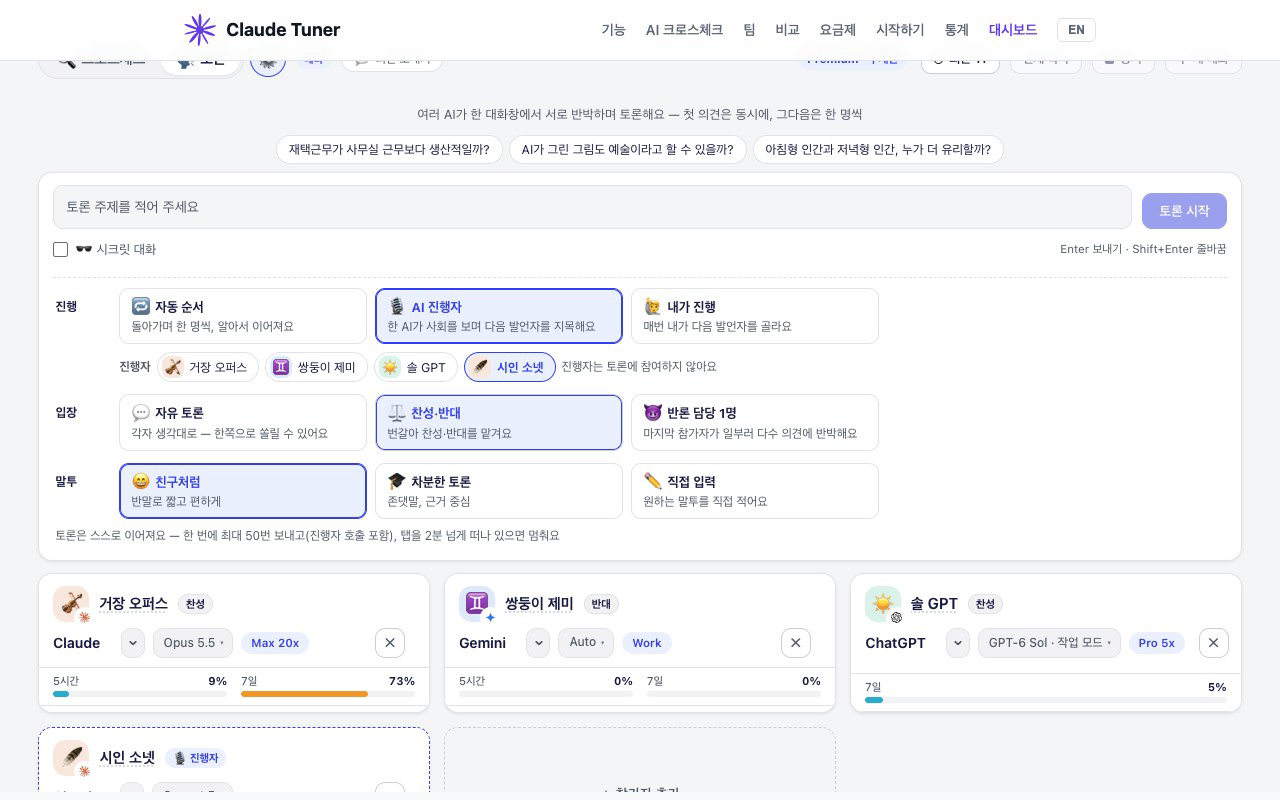
Task: Click the Work plan badge
Action: (x=647, y=643)
